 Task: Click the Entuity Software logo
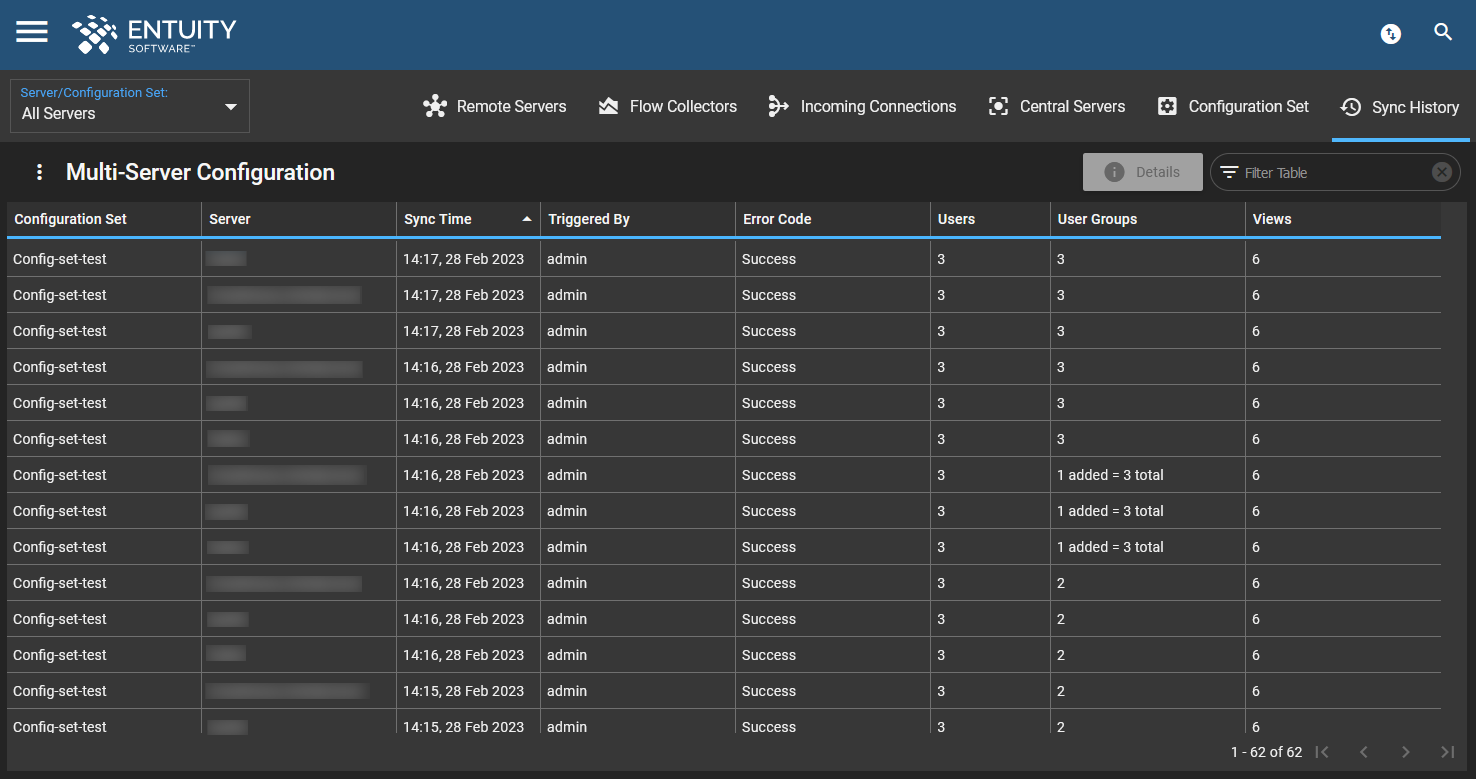(154, 34)
